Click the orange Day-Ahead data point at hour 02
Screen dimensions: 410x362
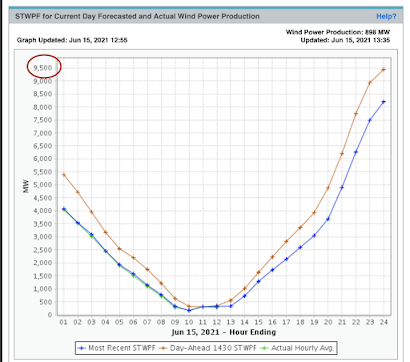[x=78, y=192]
